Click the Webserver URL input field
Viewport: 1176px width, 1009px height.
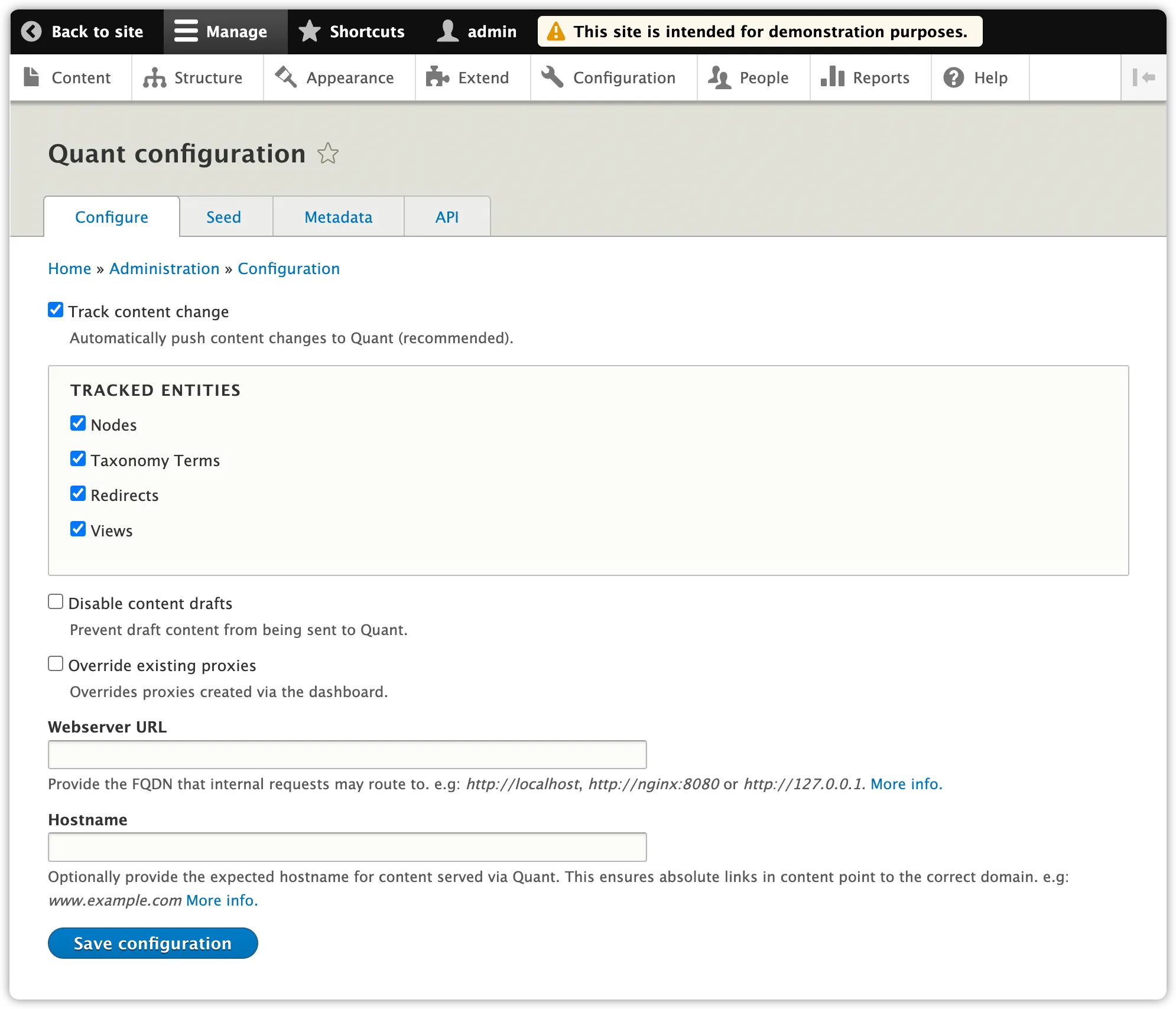tap(347, 754)
